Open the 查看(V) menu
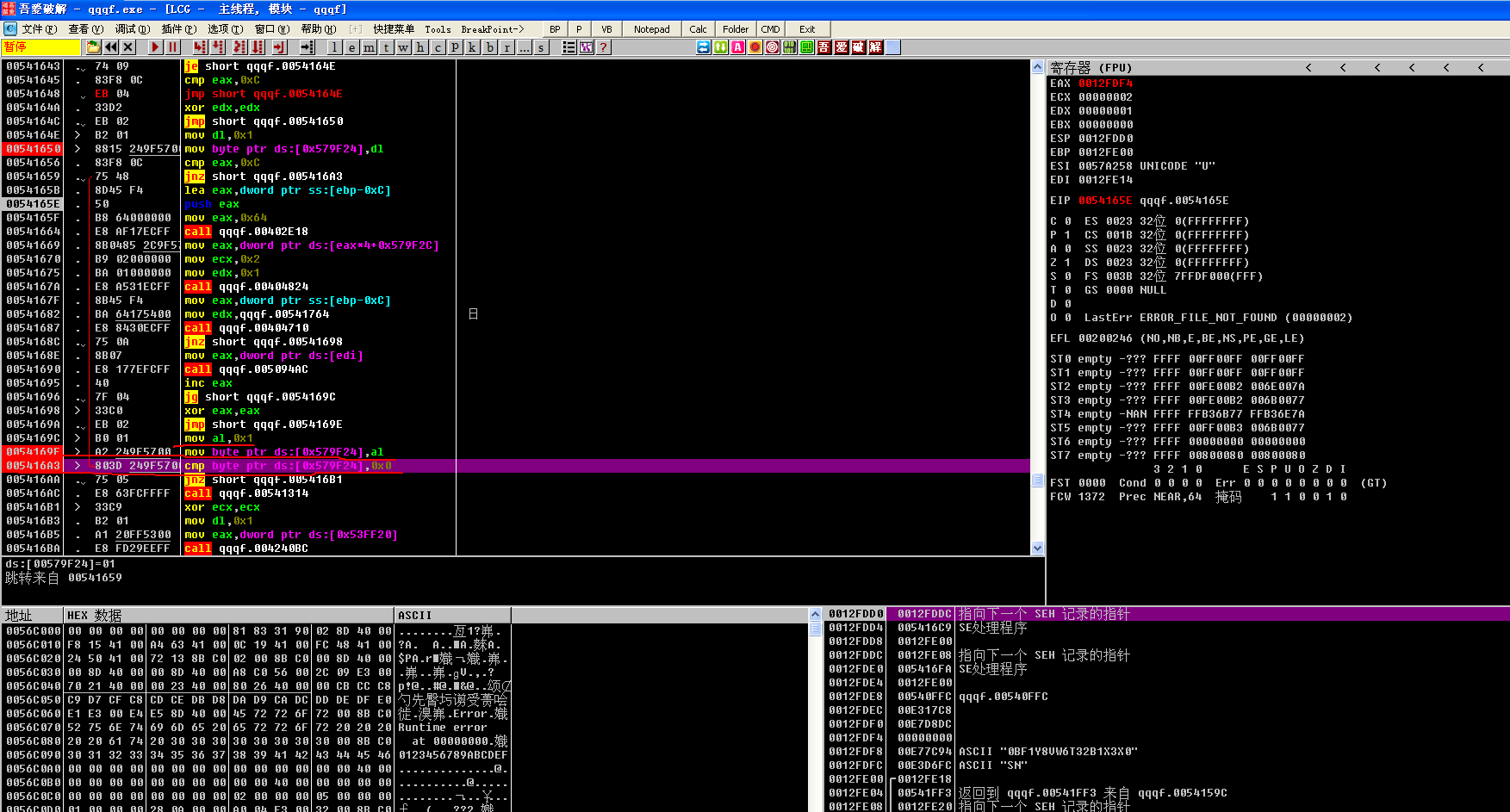This screenshot has height=812, width=1510. click(85, 29)
